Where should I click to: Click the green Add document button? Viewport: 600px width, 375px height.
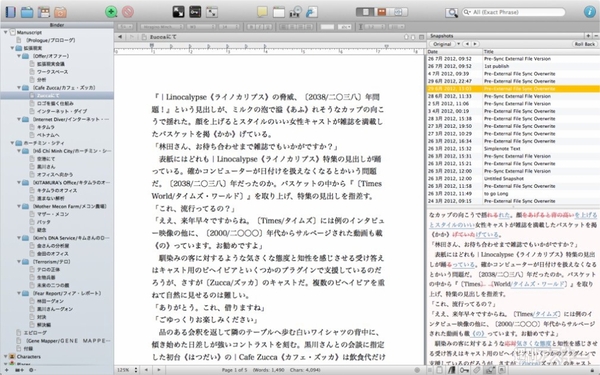[111, 12]
